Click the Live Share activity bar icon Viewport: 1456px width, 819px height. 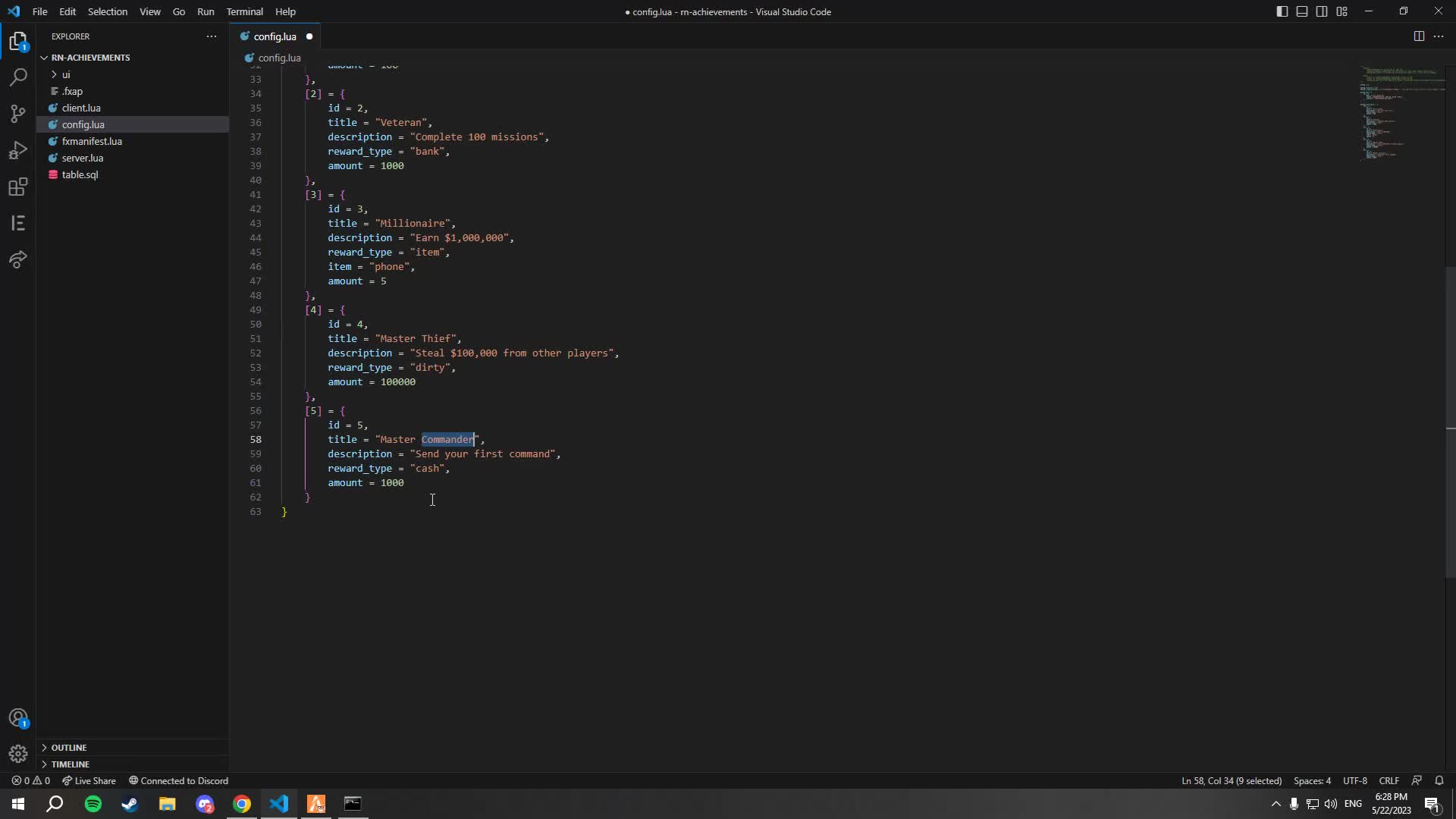(18, 260)
